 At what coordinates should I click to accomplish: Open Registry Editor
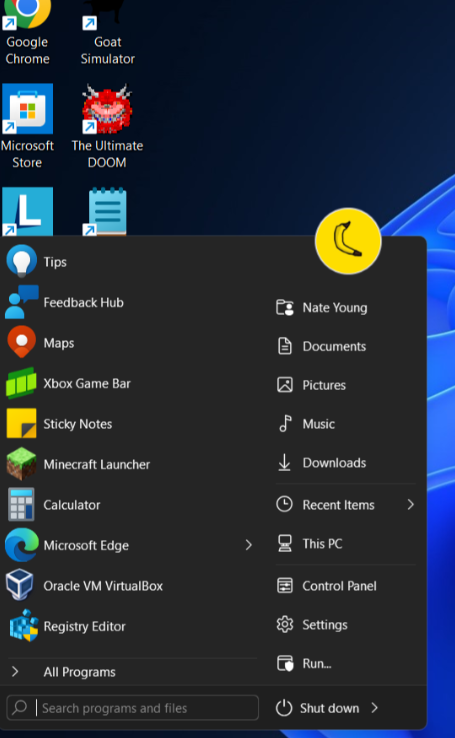pos(129,626)
